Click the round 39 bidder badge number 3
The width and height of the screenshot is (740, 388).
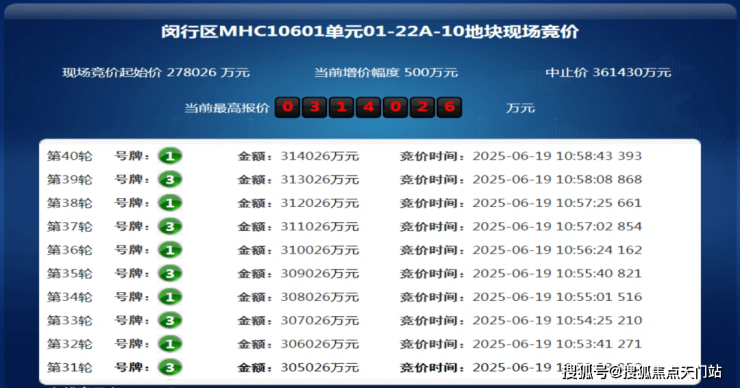(x=170, y=179)
